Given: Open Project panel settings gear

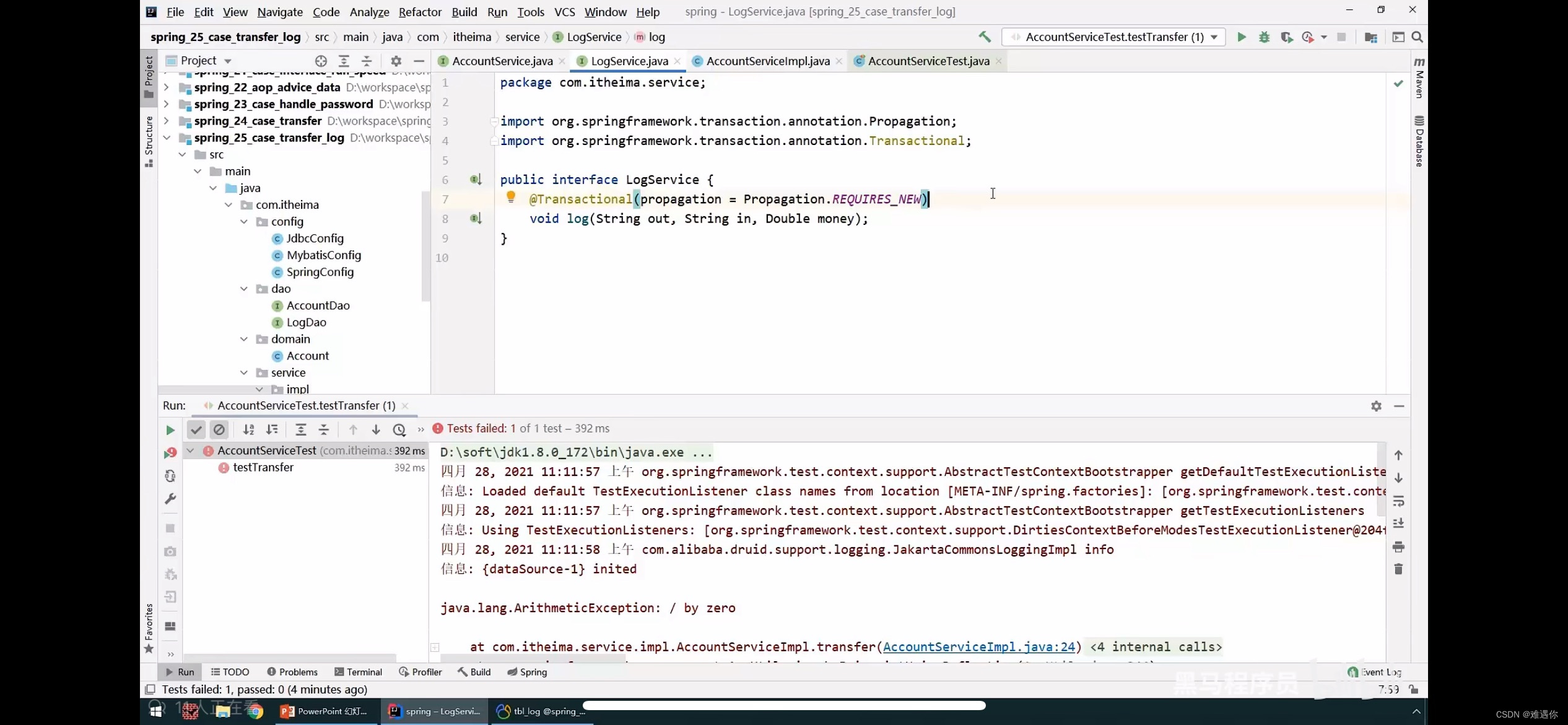Looking at the screenshot, I should 396,61.
